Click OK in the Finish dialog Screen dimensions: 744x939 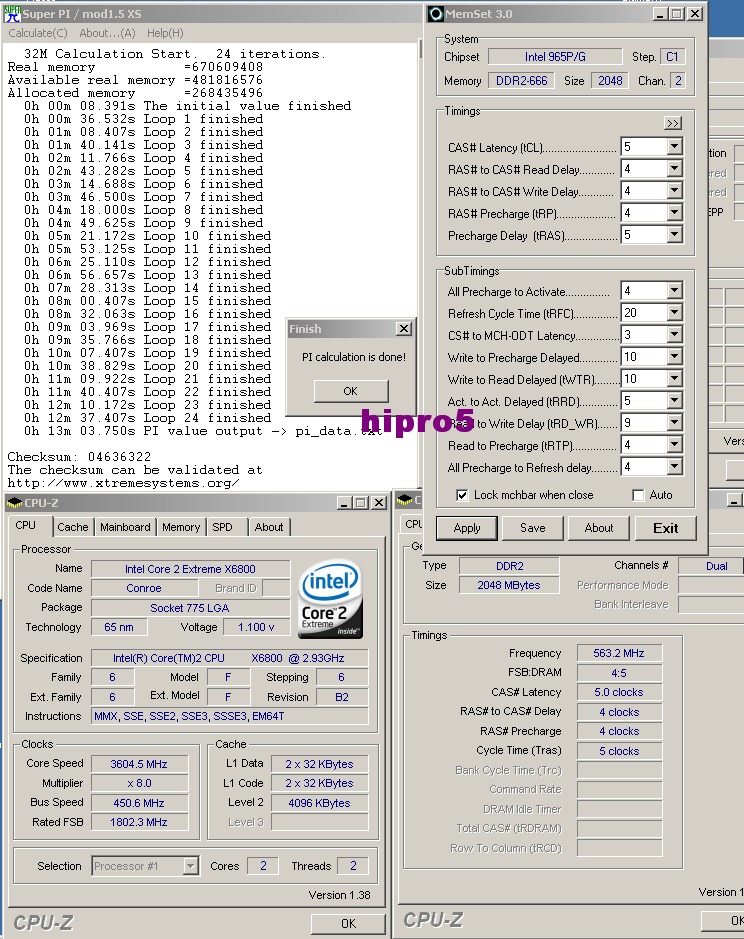350,391
